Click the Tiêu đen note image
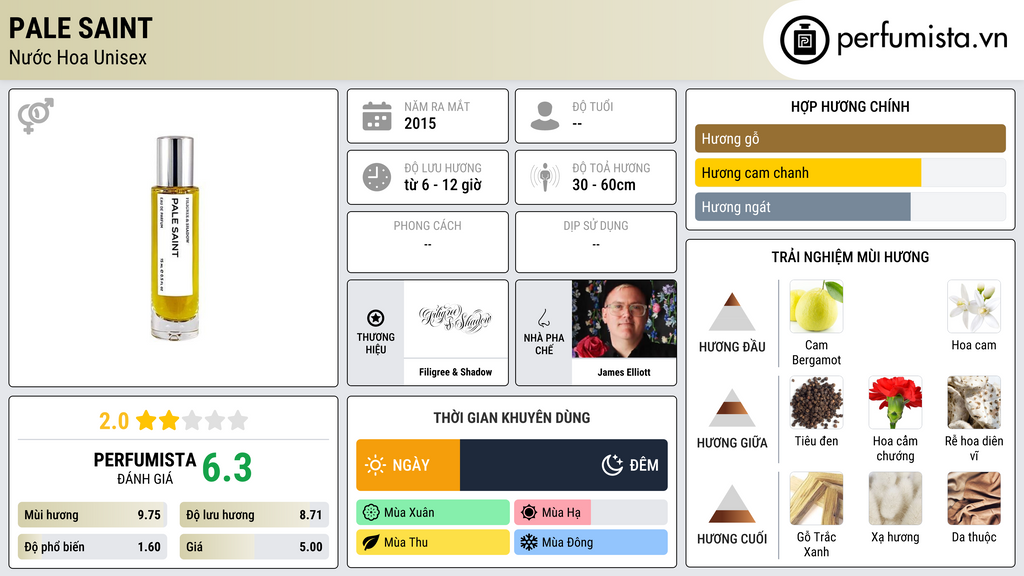1024x576 pixels. [x=816, y=402]
